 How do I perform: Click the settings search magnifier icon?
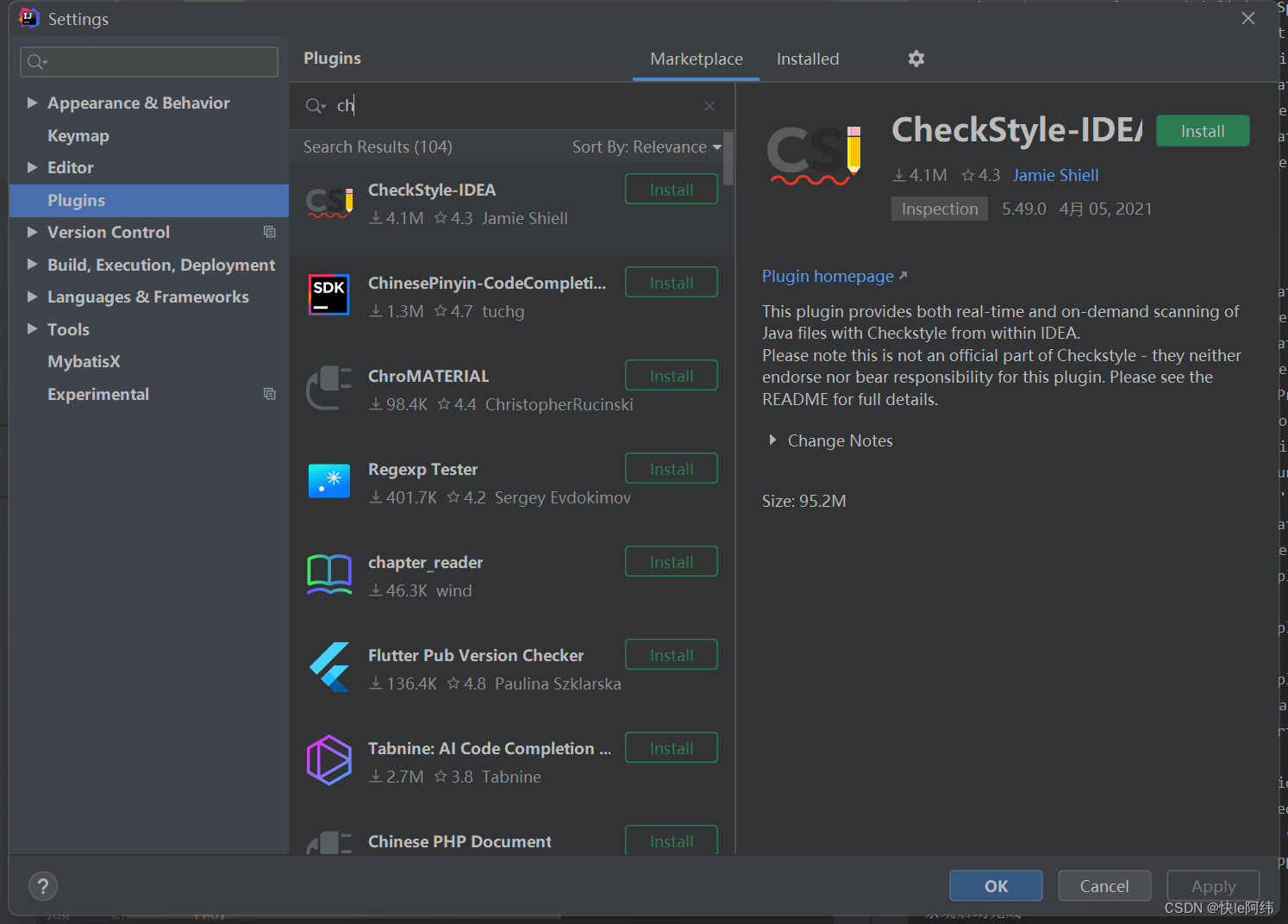(x=37, y=62)
